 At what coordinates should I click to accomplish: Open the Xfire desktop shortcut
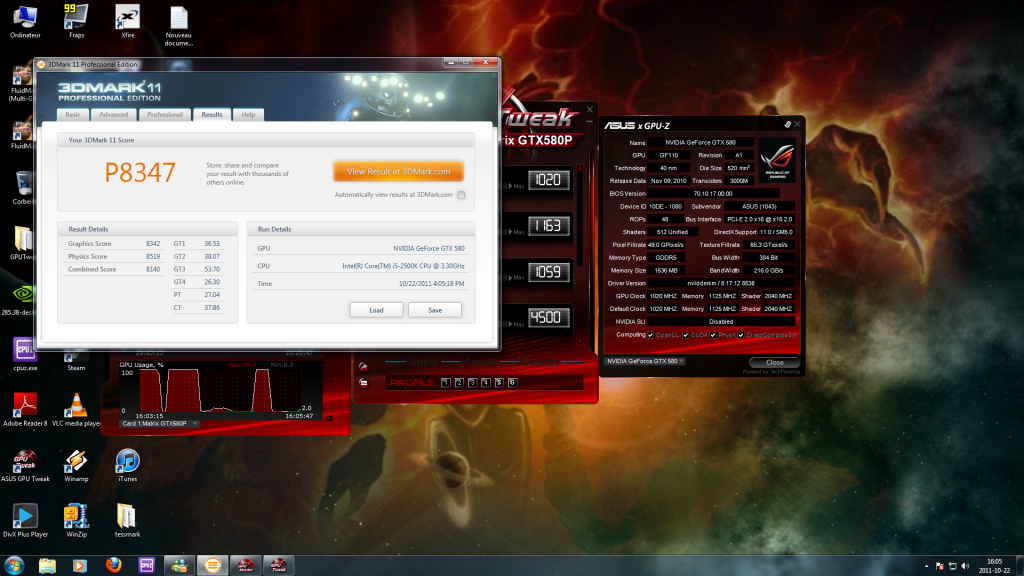pyautogui.click(x=127, y=21)
